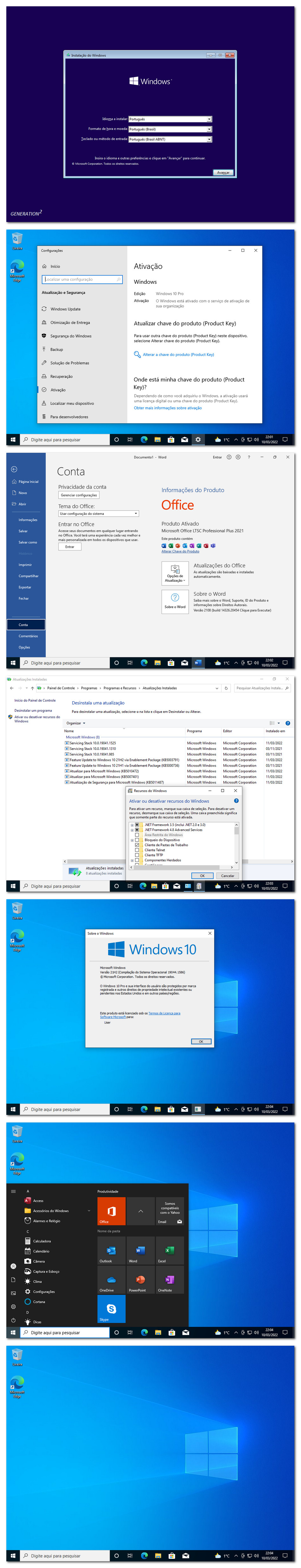The image size is (301, 1568).
Task: Open the Tema do Office dropdown
Action: 99,513
